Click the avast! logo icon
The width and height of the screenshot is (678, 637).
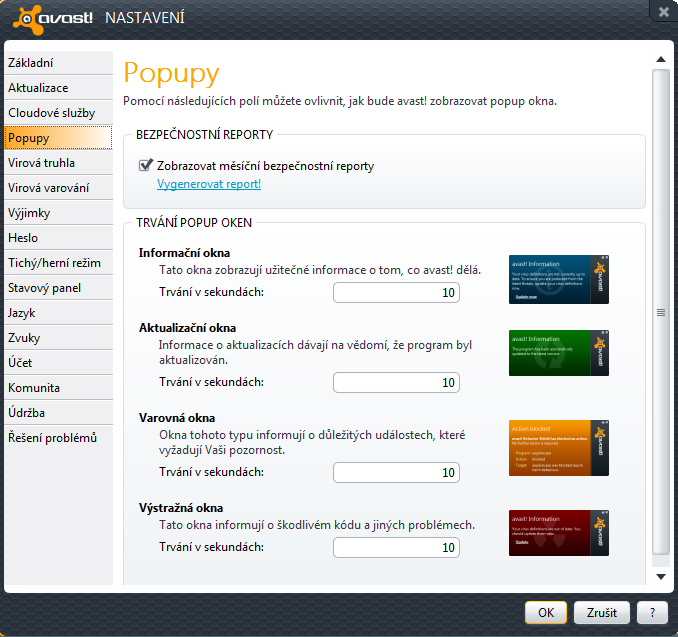tap(29, 19)
